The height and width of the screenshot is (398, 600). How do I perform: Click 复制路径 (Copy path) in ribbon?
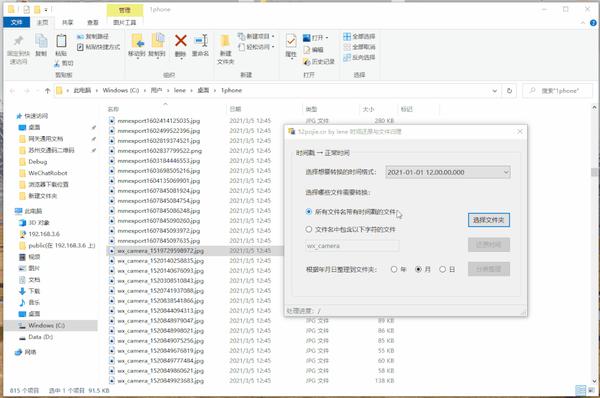(93, 37)
